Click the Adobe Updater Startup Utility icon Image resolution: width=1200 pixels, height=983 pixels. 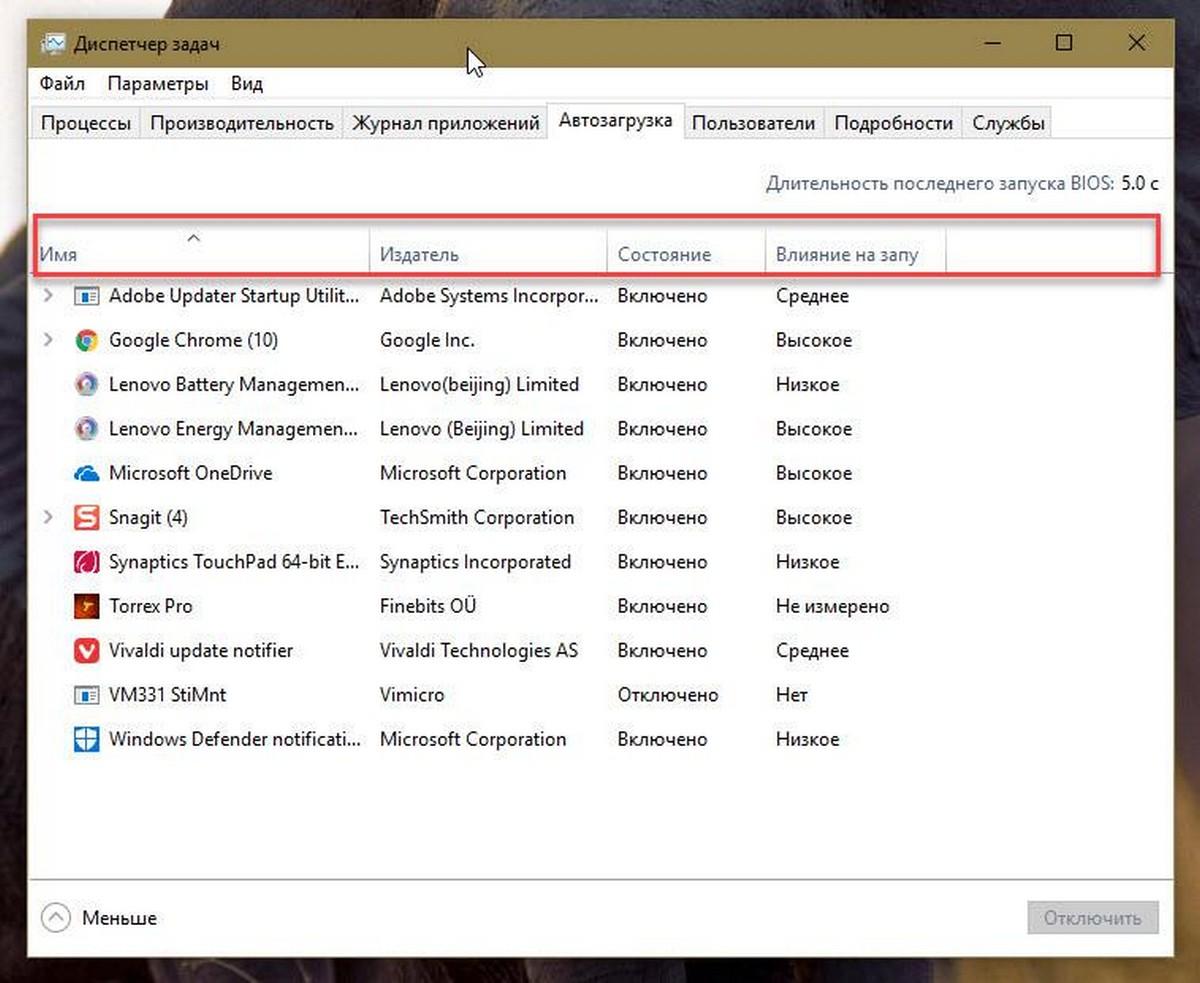coord(87,296)
